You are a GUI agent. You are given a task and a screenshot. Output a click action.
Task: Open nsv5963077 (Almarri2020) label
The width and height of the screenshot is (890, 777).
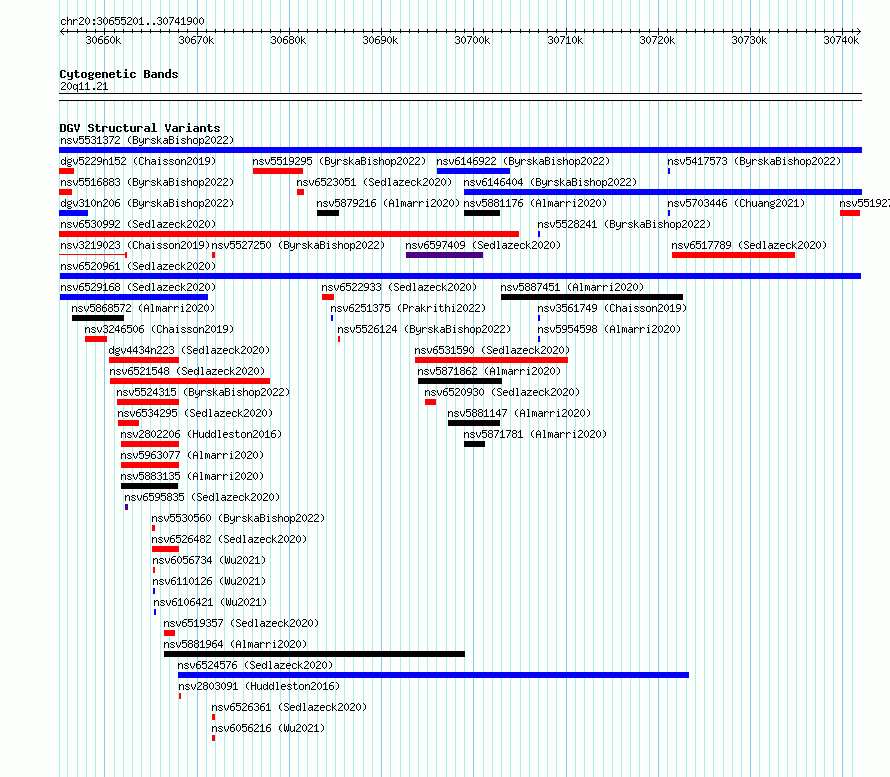point(192,455)
